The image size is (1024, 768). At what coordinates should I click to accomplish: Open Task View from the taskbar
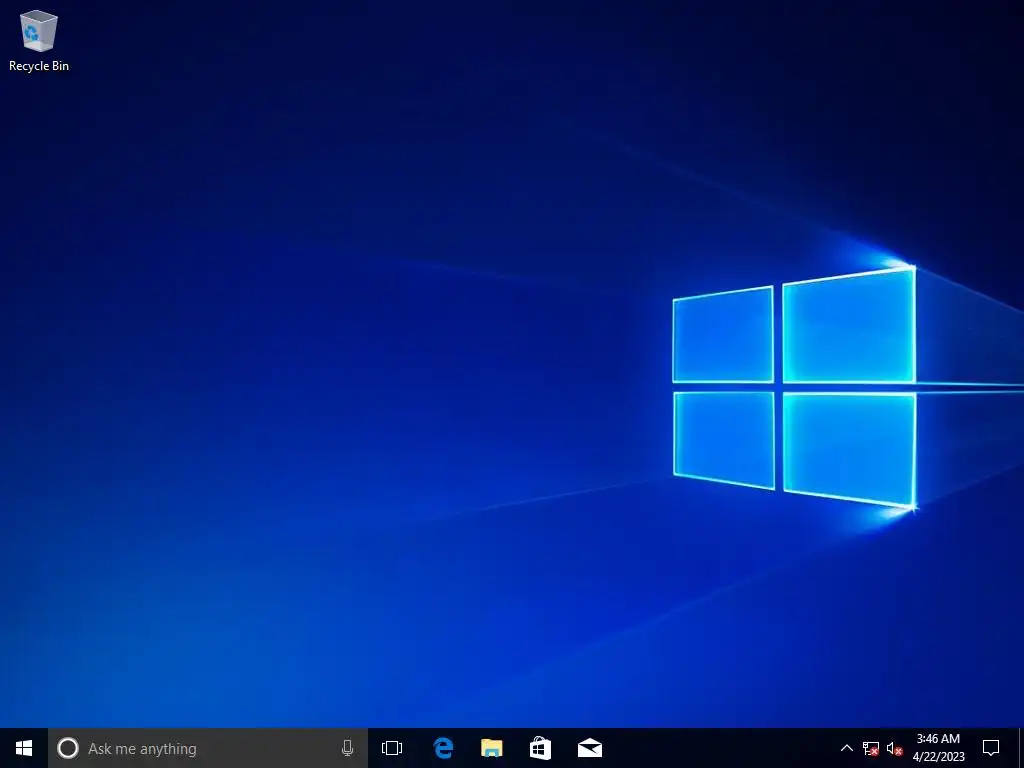392,748
